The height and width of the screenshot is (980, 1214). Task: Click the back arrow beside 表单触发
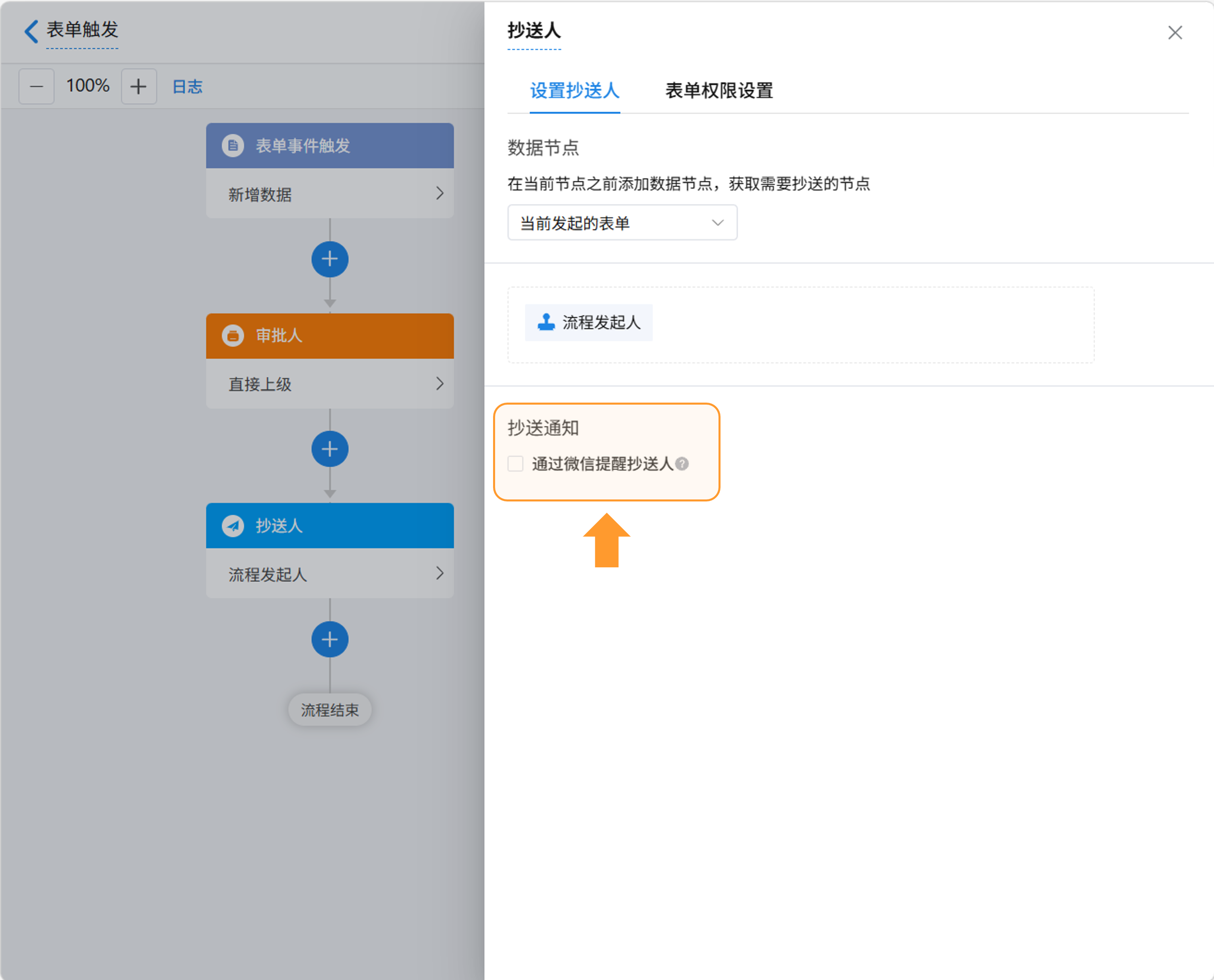pos(32,31)
